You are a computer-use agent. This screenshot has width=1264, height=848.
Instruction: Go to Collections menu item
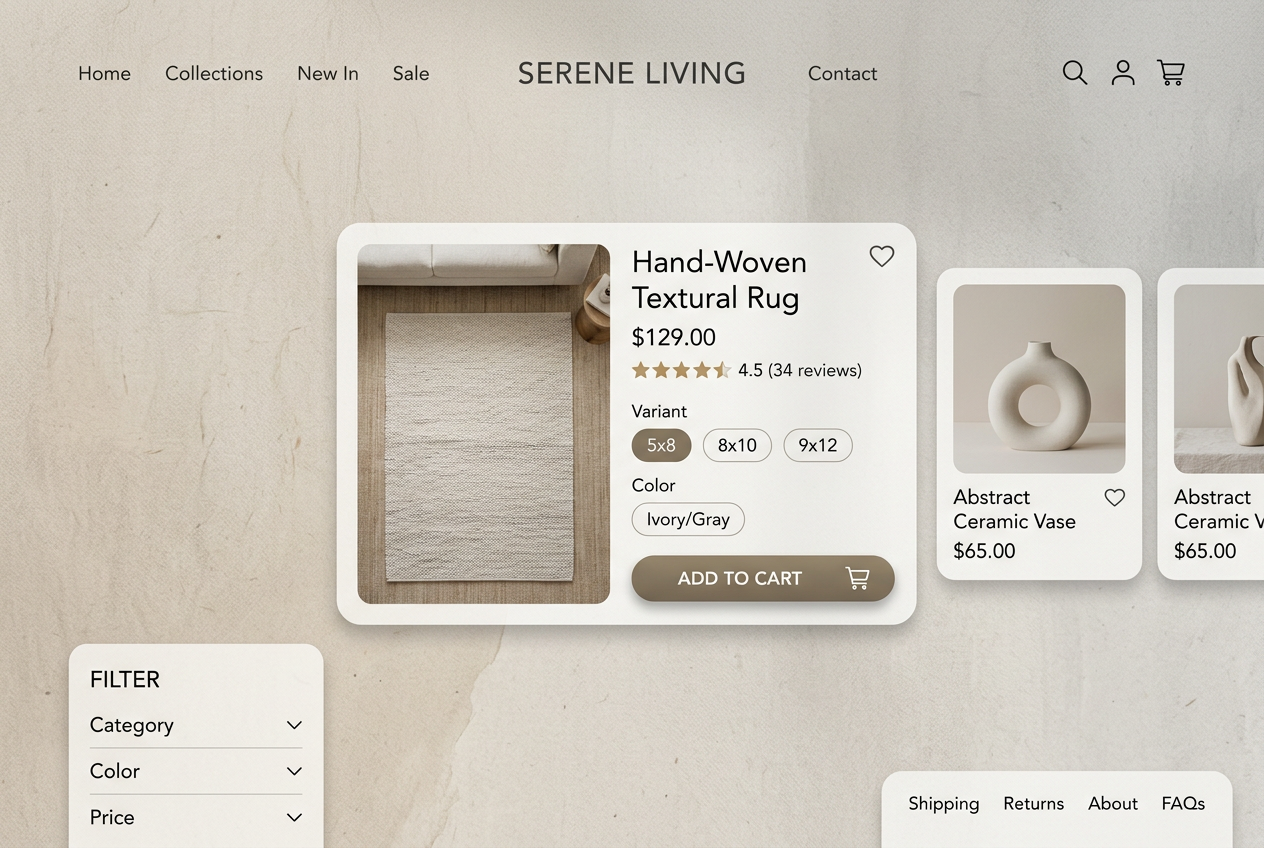pos(214,74)
